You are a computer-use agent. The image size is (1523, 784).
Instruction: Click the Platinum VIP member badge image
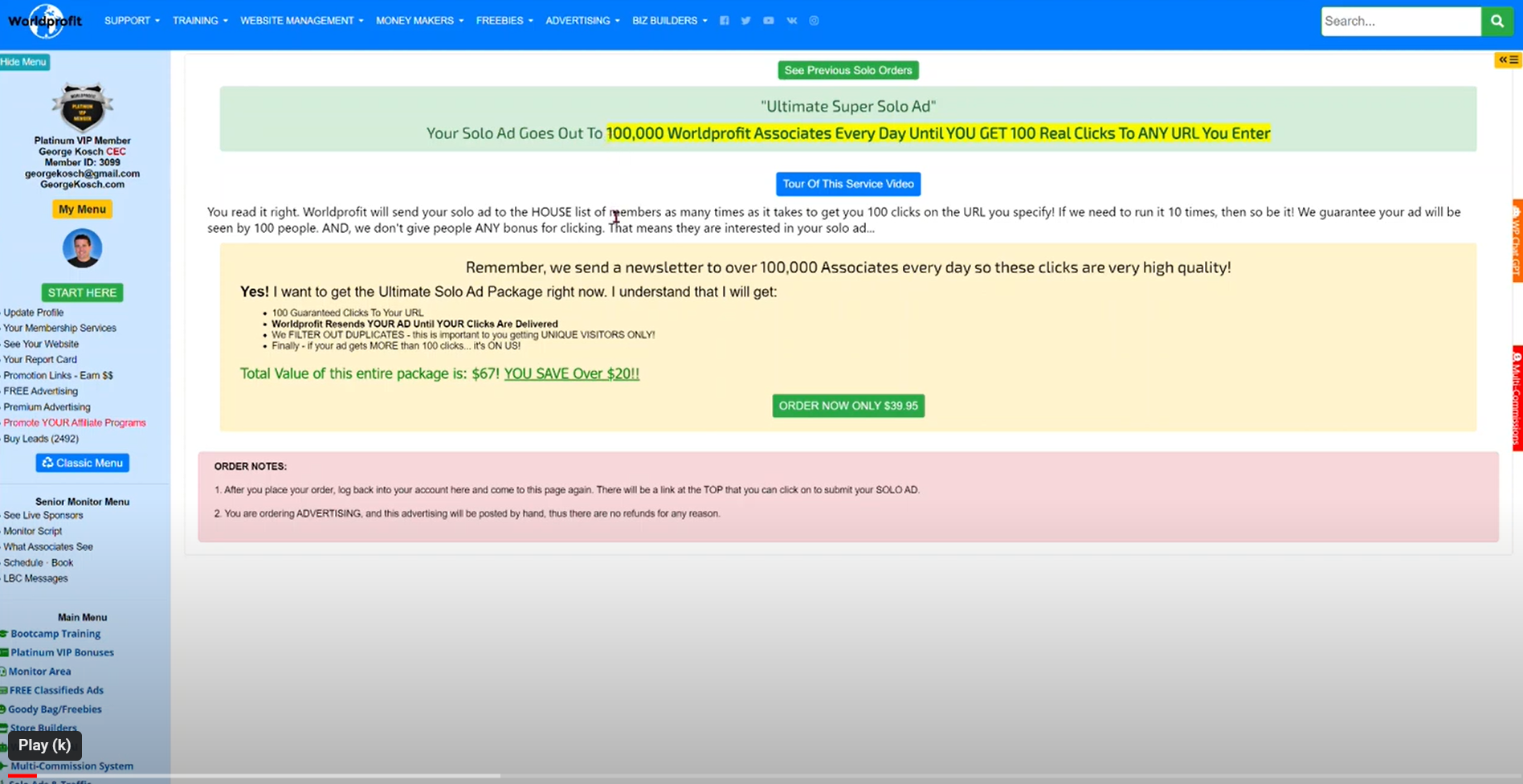(82, 108)
